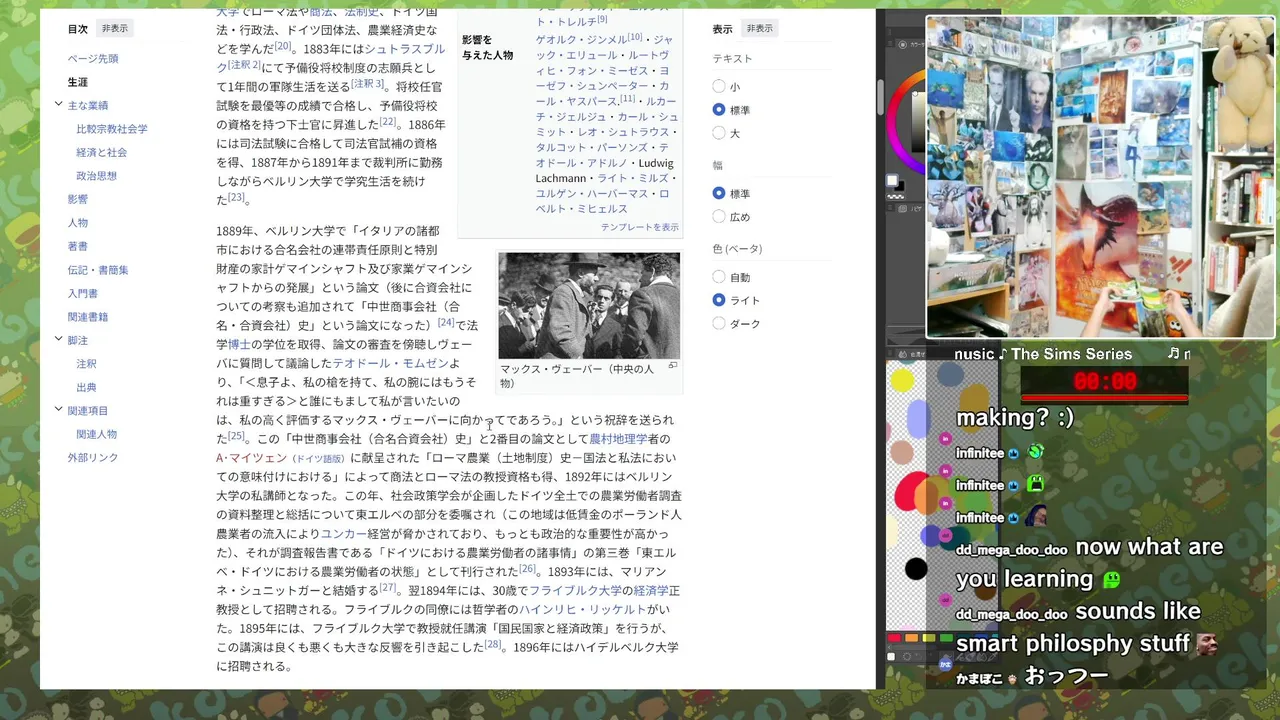This screenshot has height=720, width=1280.
Task: Follow the 博士 link
Action: 239,344
